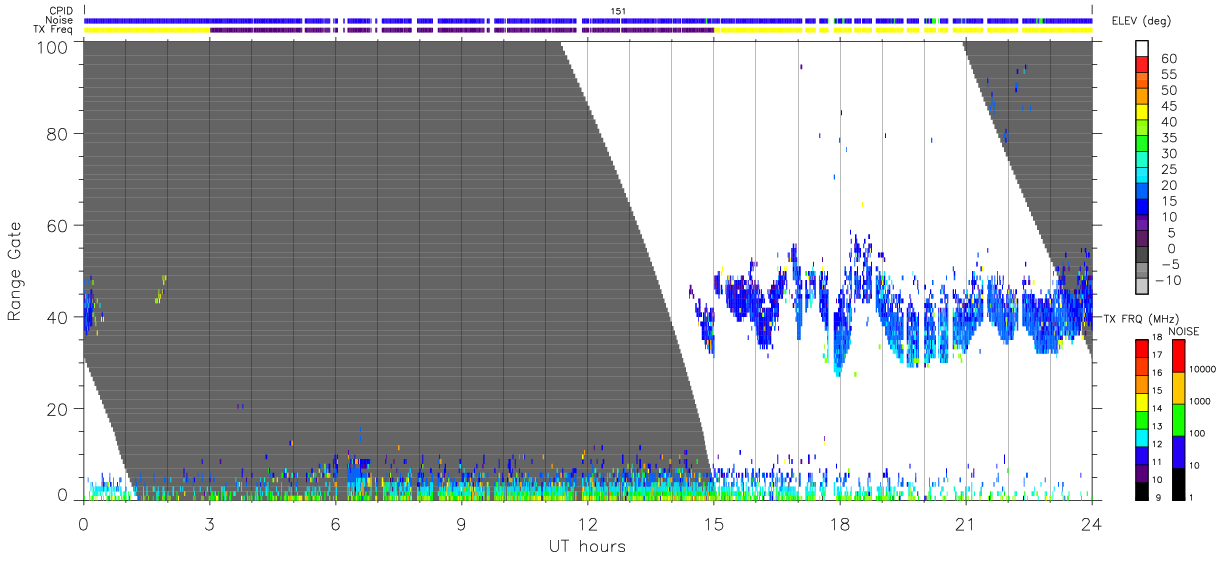Pick the red segment of the TX FRQ colorbar
This screenshot has width=1228, height=567.
click(x=1142, y=348)
